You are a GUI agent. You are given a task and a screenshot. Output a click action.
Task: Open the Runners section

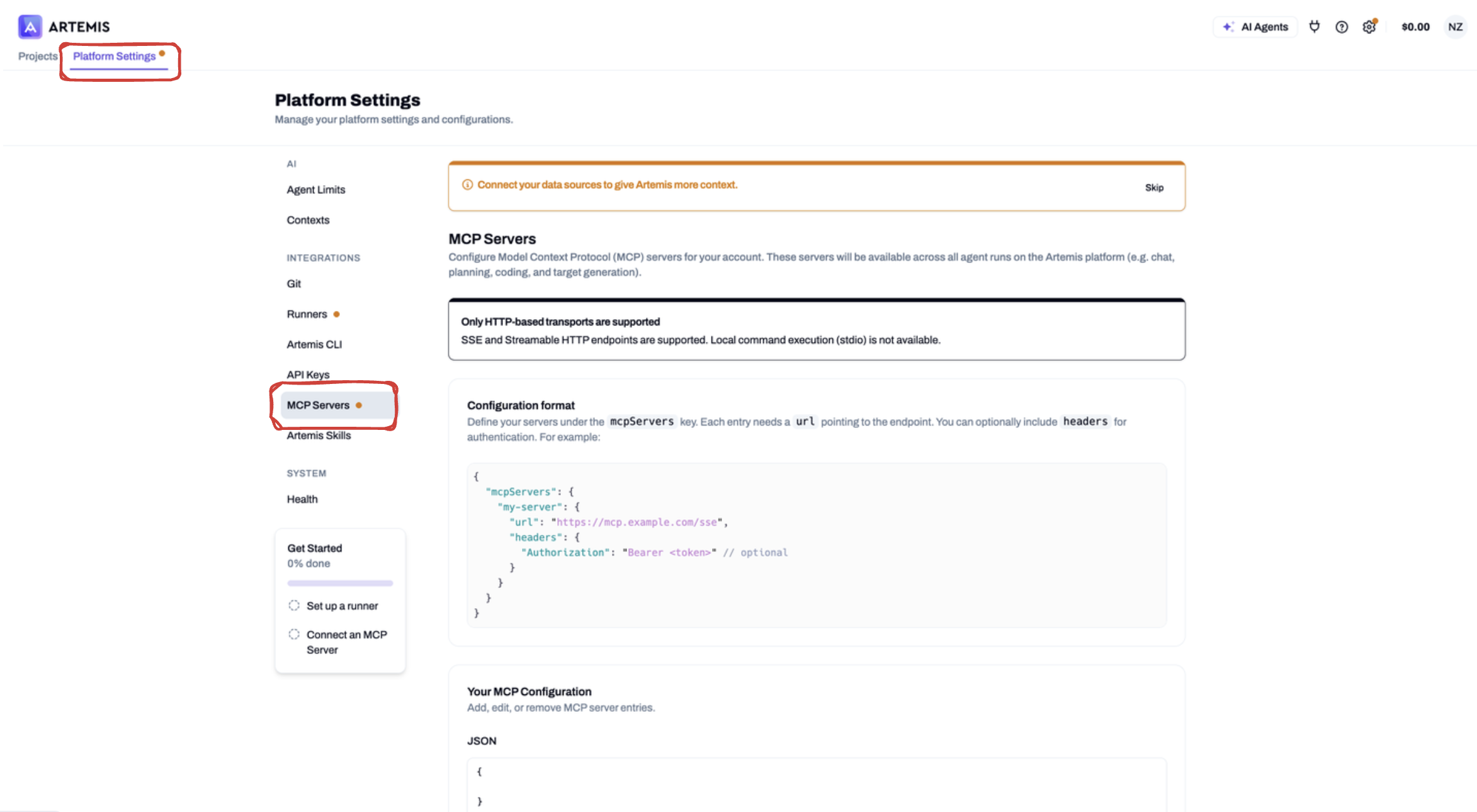click(x=307, y=314)
